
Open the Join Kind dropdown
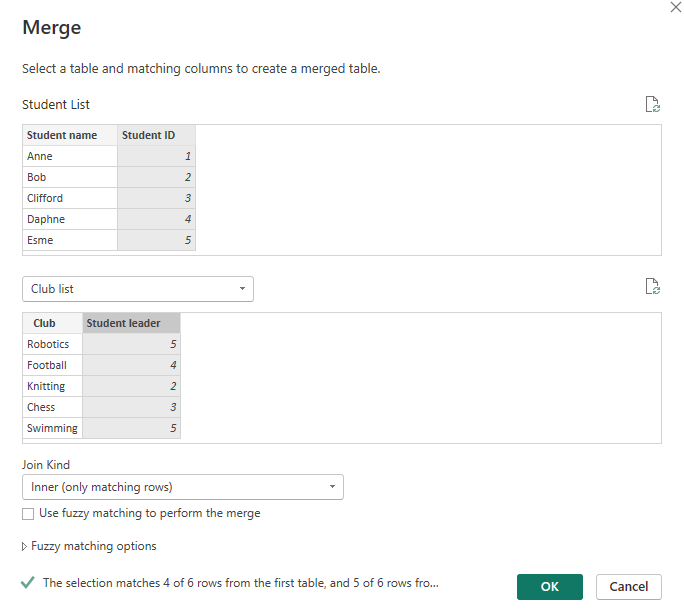pos(182,487)
